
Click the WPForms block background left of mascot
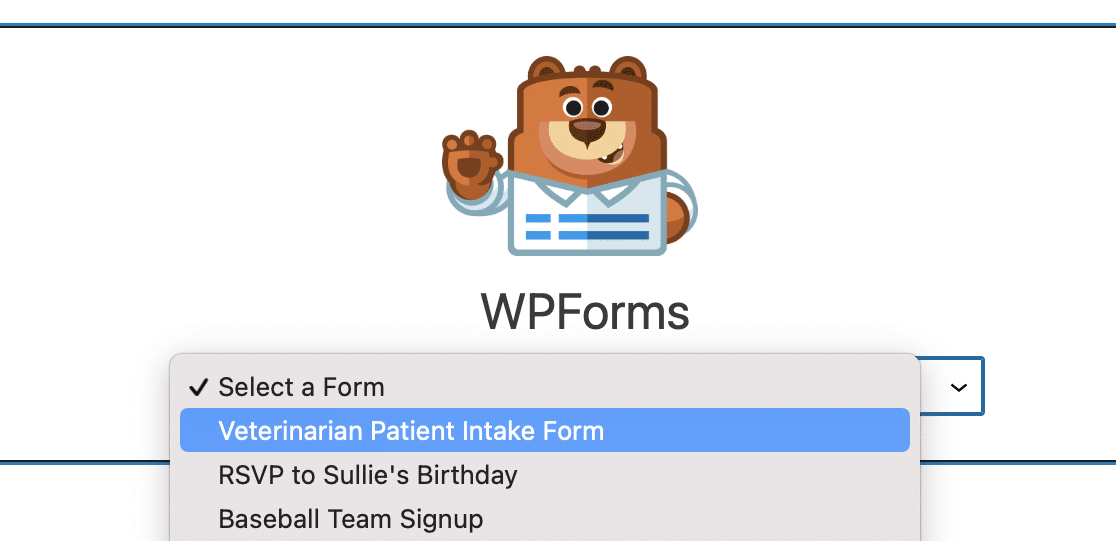coord(214,178)
